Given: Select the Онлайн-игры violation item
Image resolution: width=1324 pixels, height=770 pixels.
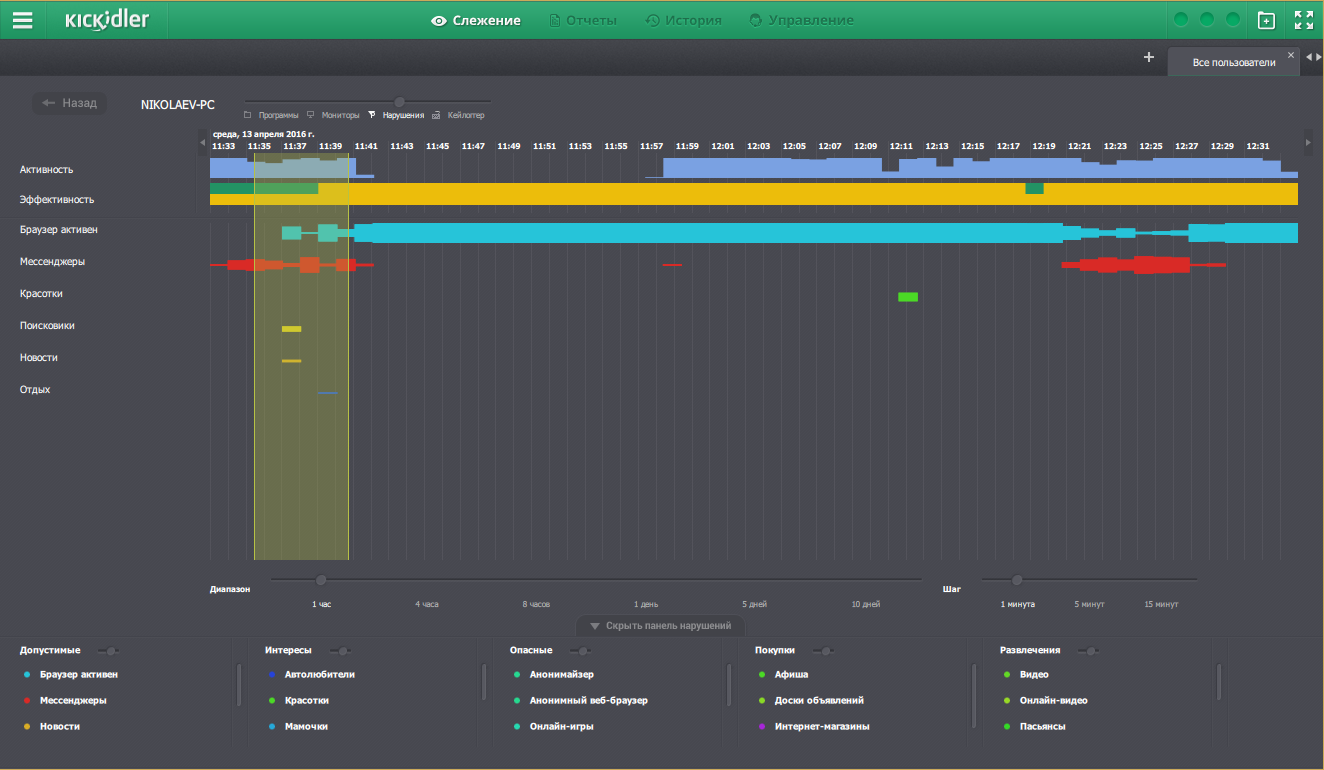Looking at the screenshot, I should tap(561, 726).
